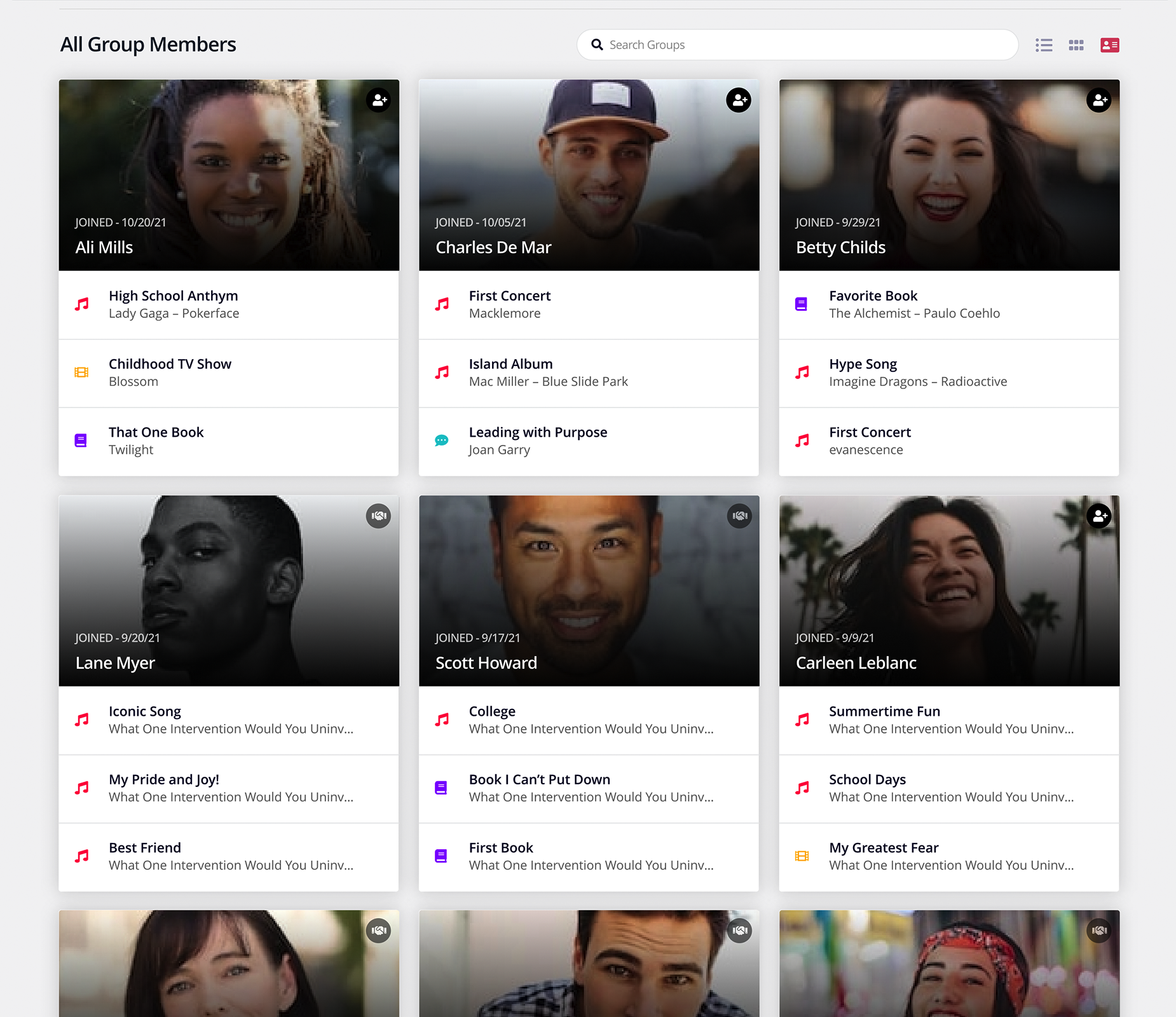
Task: Switch to list view layout
Action: click(x=1044, y=45)
